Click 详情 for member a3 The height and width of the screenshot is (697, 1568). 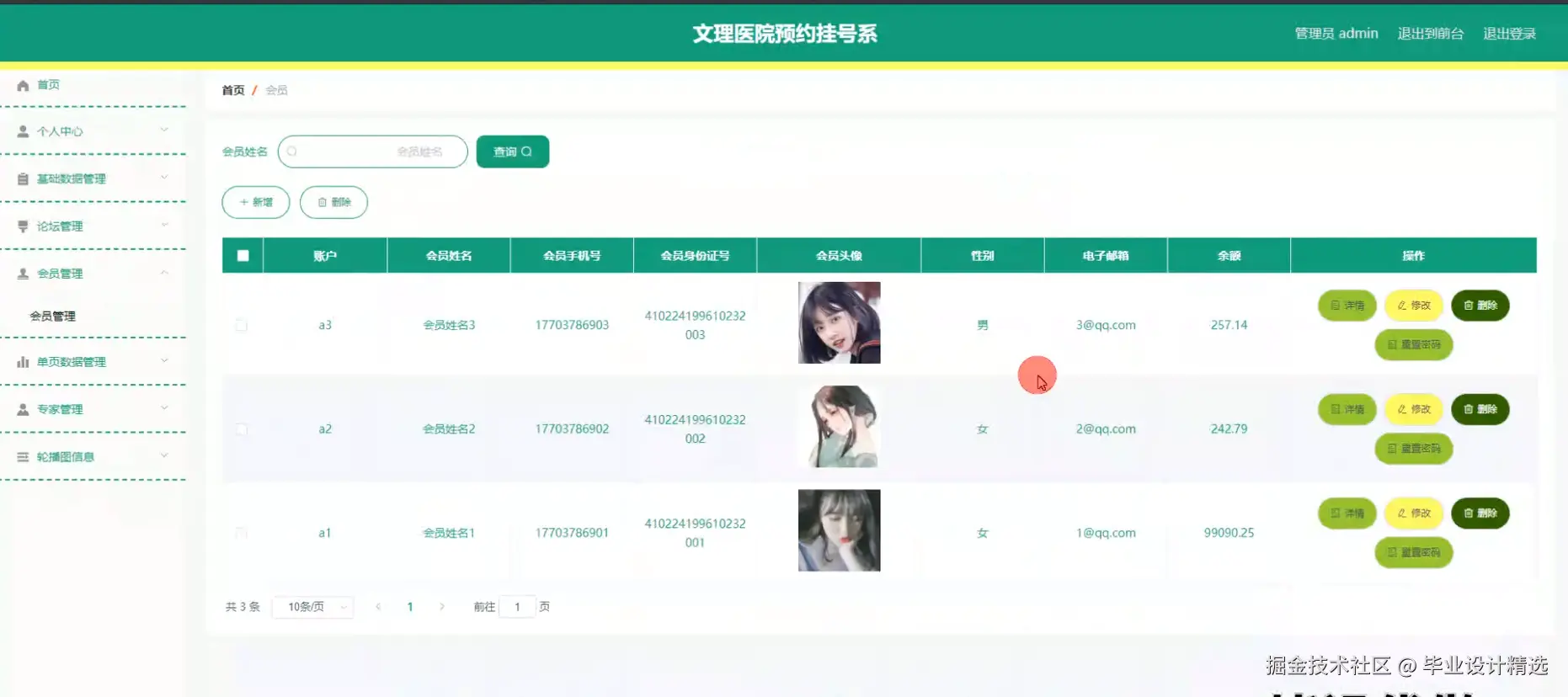pyautogui.click(x=1347, y=306)
